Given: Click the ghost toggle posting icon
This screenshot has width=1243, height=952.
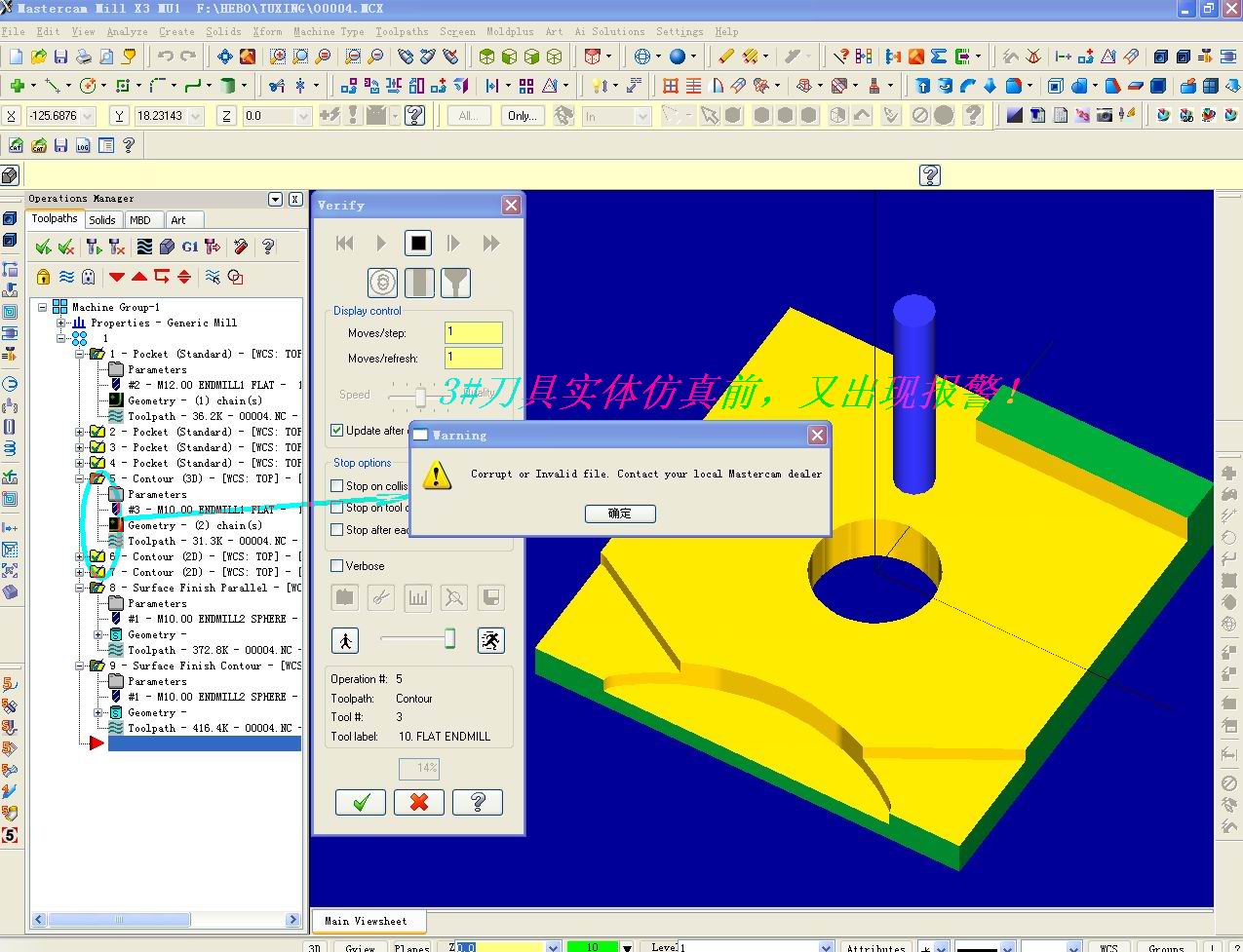Looking at the screenshot, I should tap(89, 277).
